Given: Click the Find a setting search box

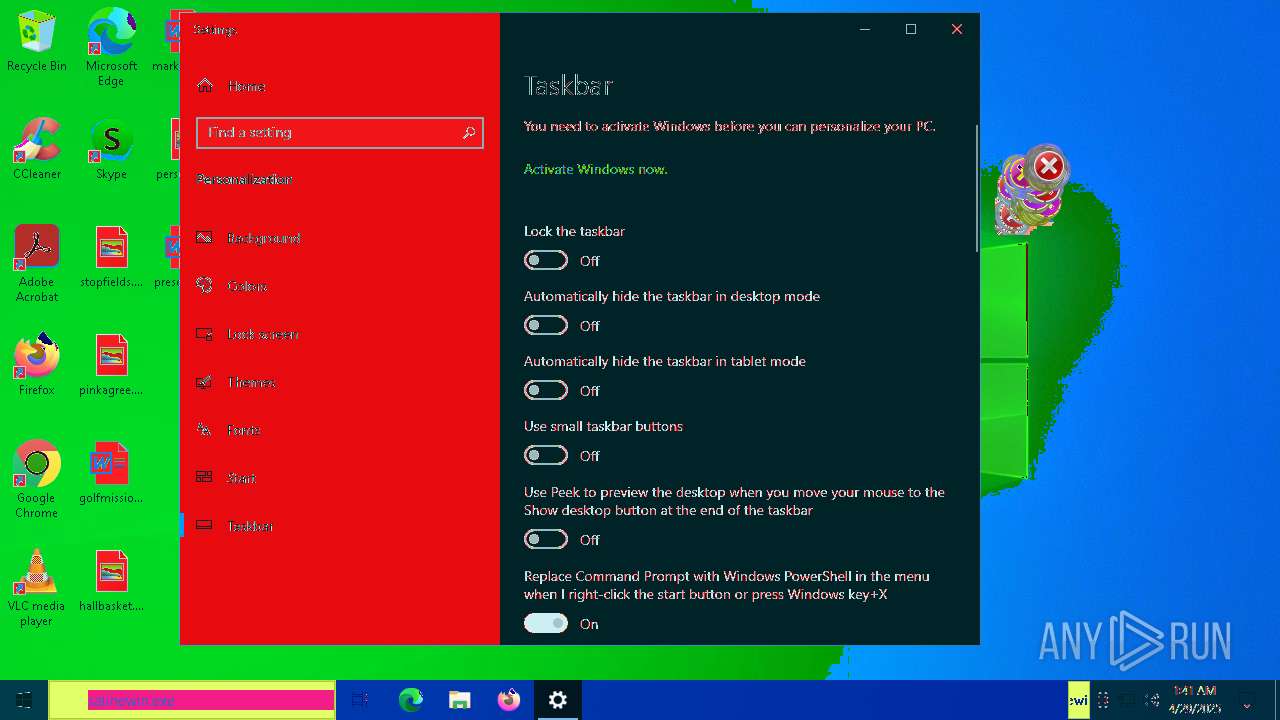Looking at the screenshot, I should (x=340, y=133).
